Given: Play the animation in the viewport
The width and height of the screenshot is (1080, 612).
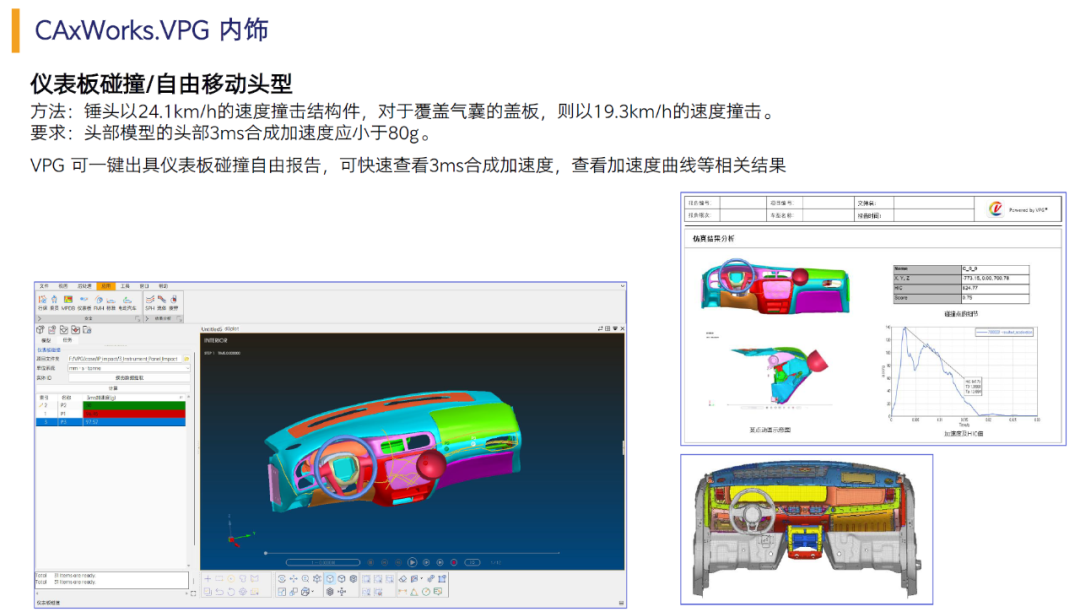Looking at the screenshot, I should (412, 562).
